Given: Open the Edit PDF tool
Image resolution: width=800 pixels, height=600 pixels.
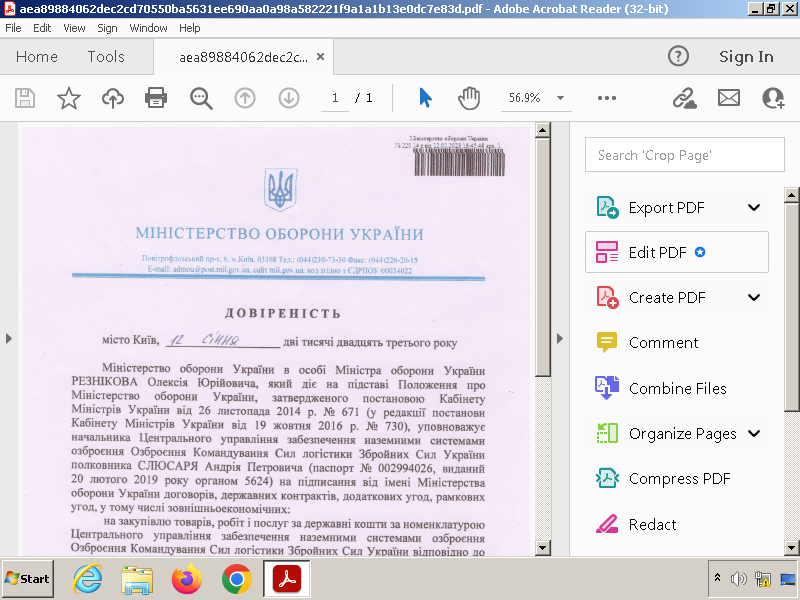Looking at the screenshot, I should [x=677, y=252].
